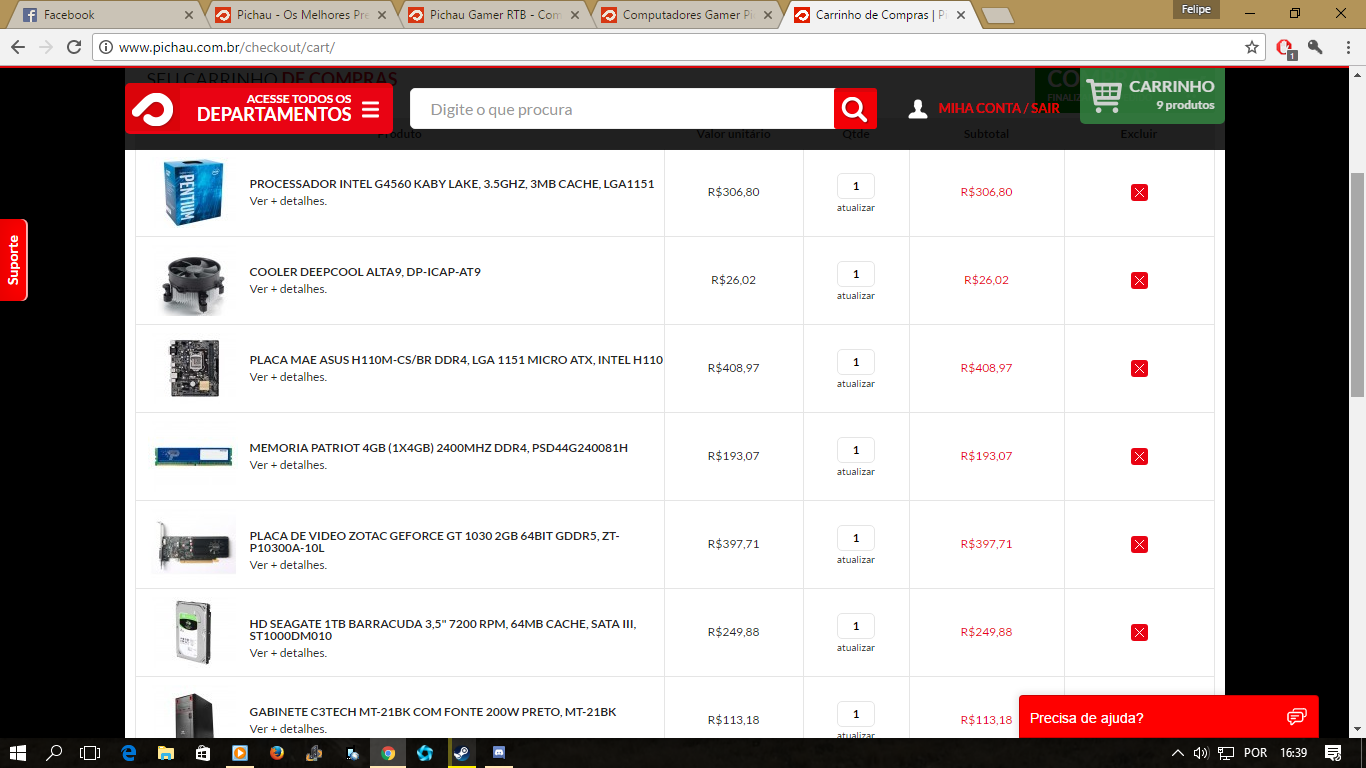Edit quantity field for Intel G4560 processor
Image resolution: width=1366 pixels, height=768 pixels.
point(856,186)
